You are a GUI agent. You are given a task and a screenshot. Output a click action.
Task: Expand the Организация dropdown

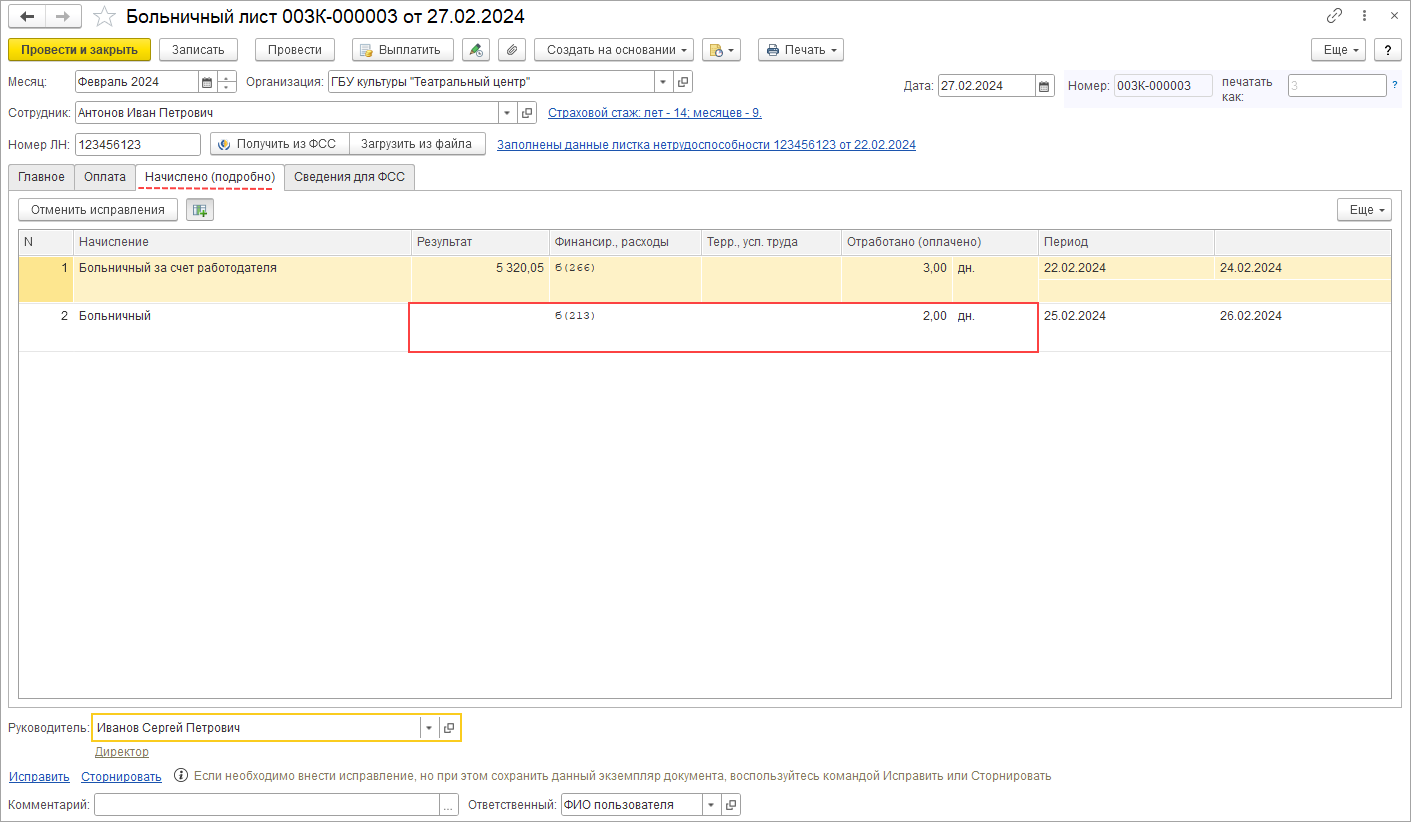664,82
